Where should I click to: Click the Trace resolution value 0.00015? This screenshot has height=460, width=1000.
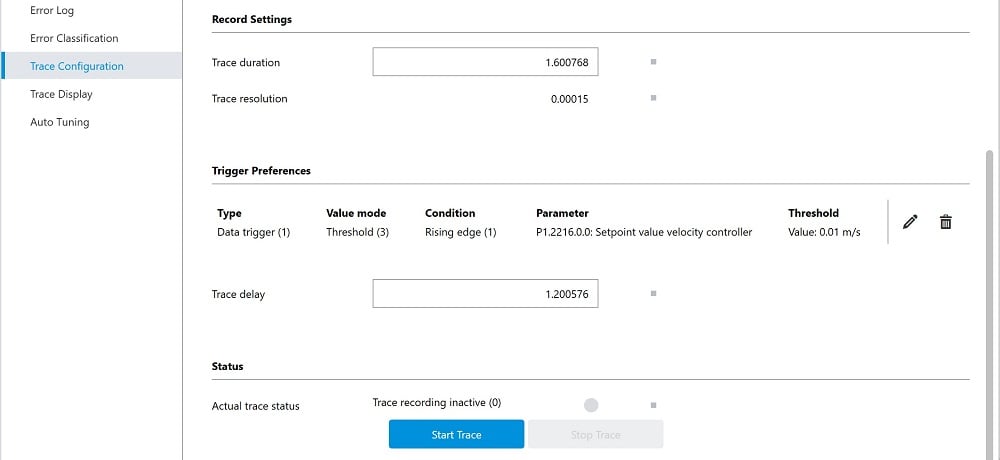(x=570, y=99)
